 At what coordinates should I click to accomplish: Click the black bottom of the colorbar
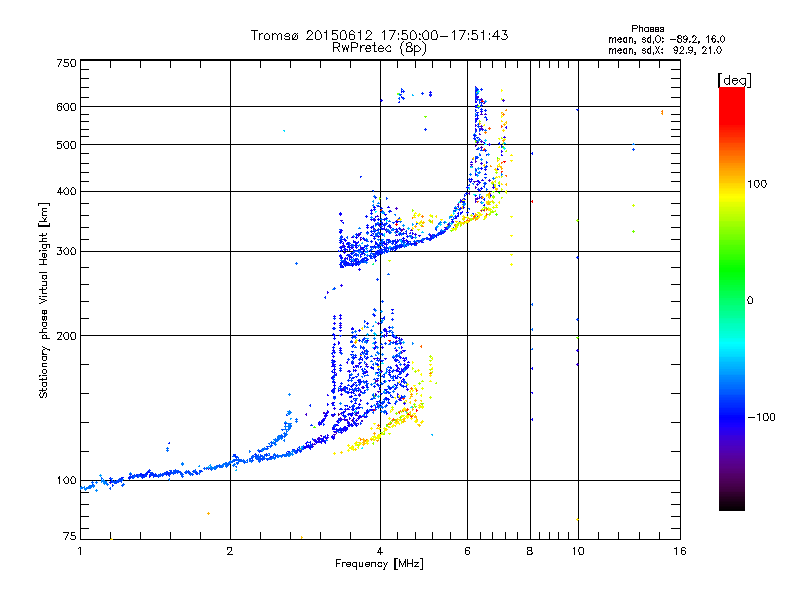732,503
